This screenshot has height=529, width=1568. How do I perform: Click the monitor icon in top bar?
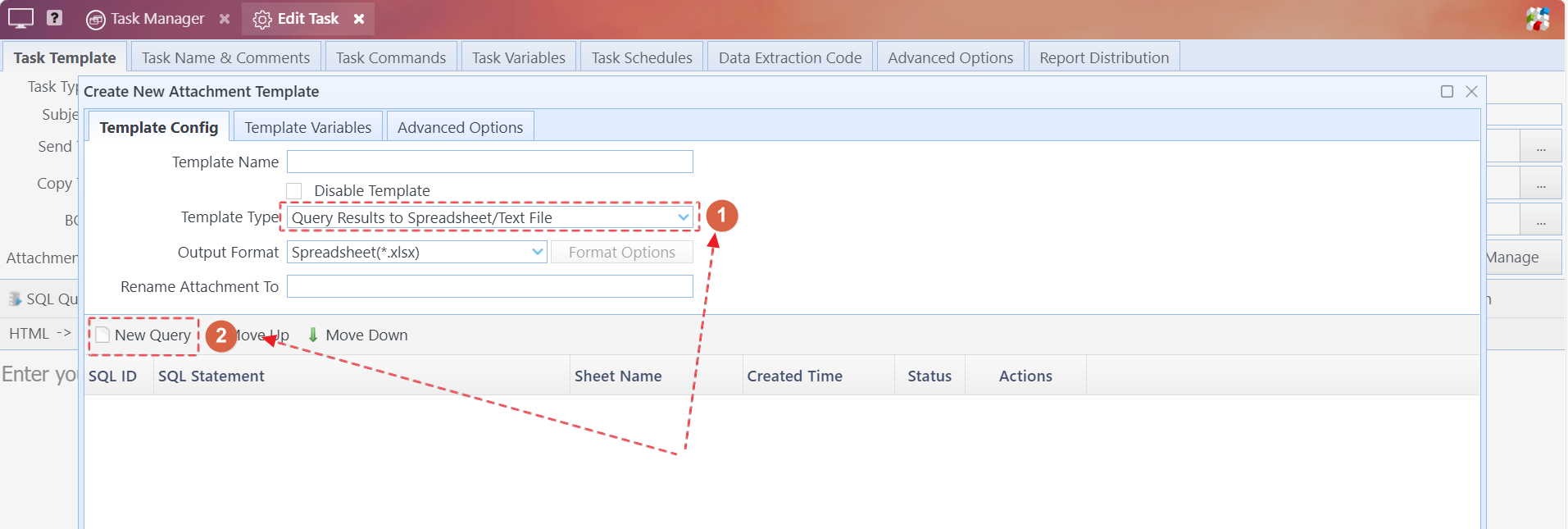point(20,18)
